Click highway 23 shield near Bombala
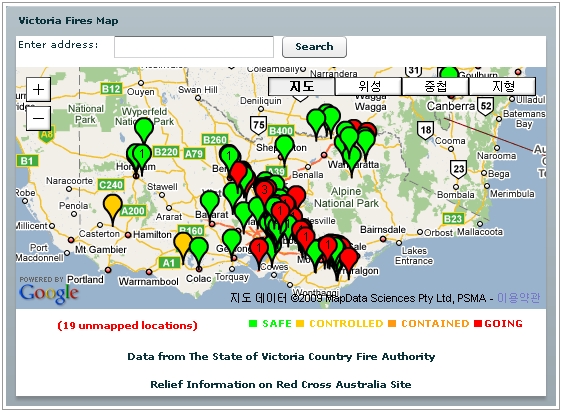 458,169
